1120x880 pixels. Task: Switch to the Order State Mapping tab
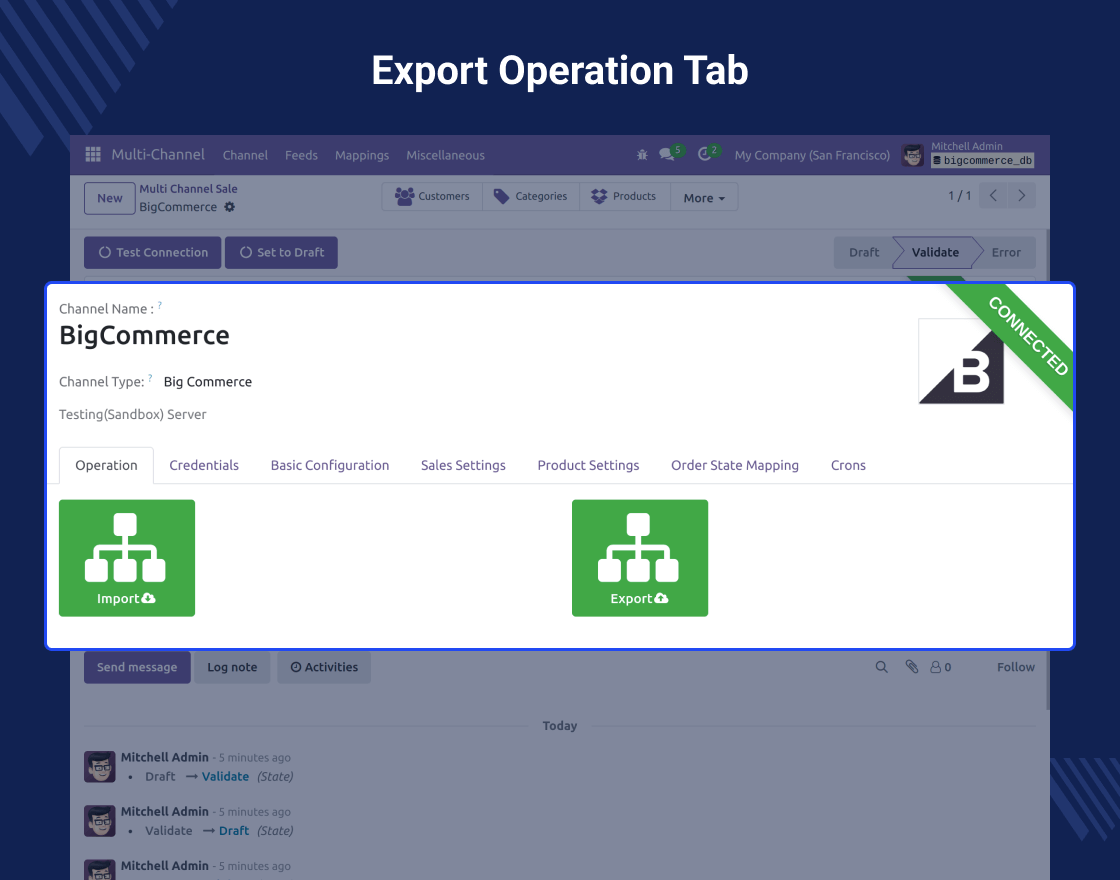tap(735, 466)
